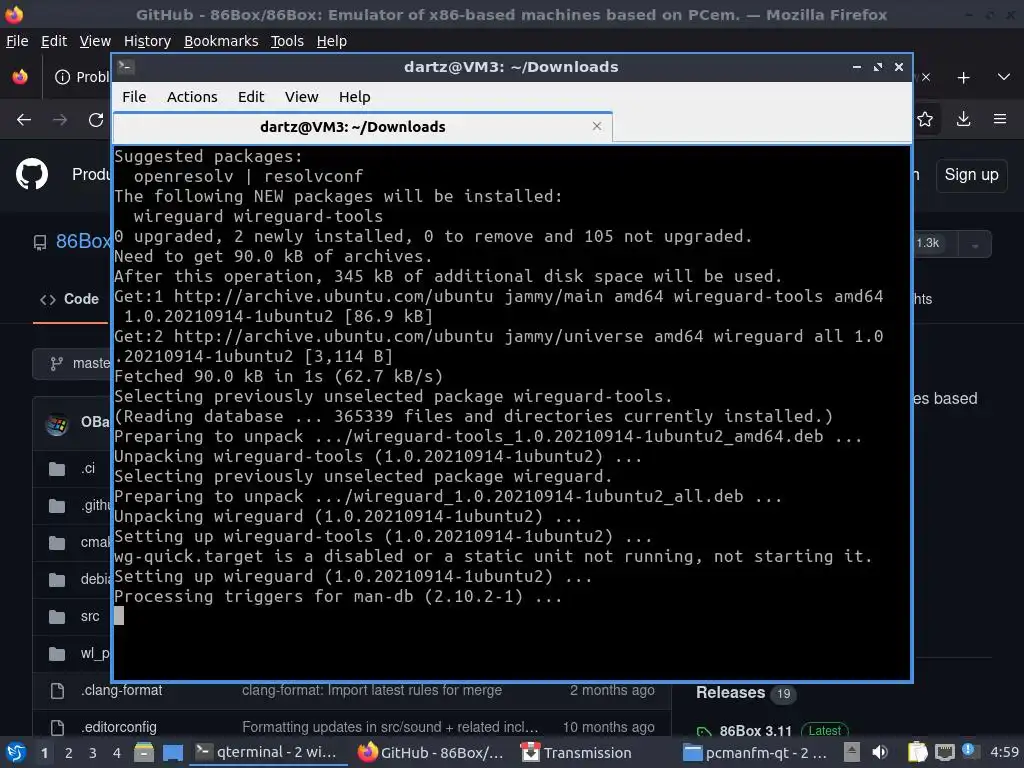Select the dartz@VM3: ~/Downloads terminal tab
This screenshot has height=768, width=1024.
[362, 127]
